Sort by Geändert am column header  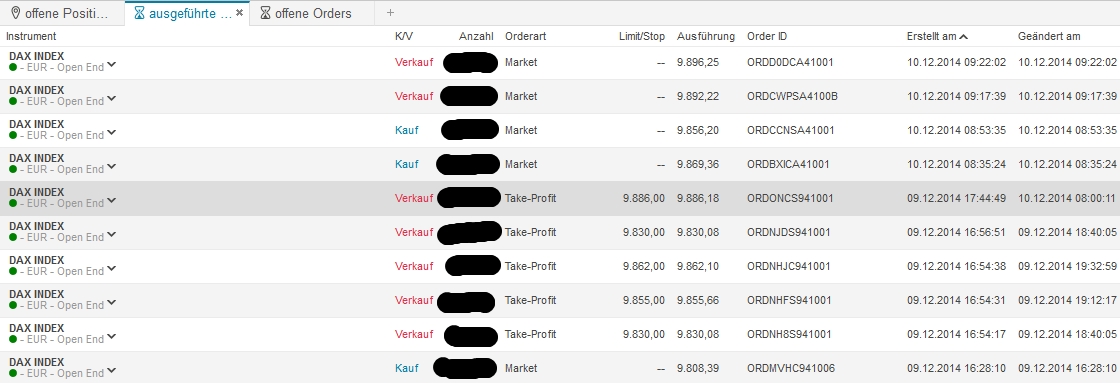pyautogui.click(x=1049, y=36)
